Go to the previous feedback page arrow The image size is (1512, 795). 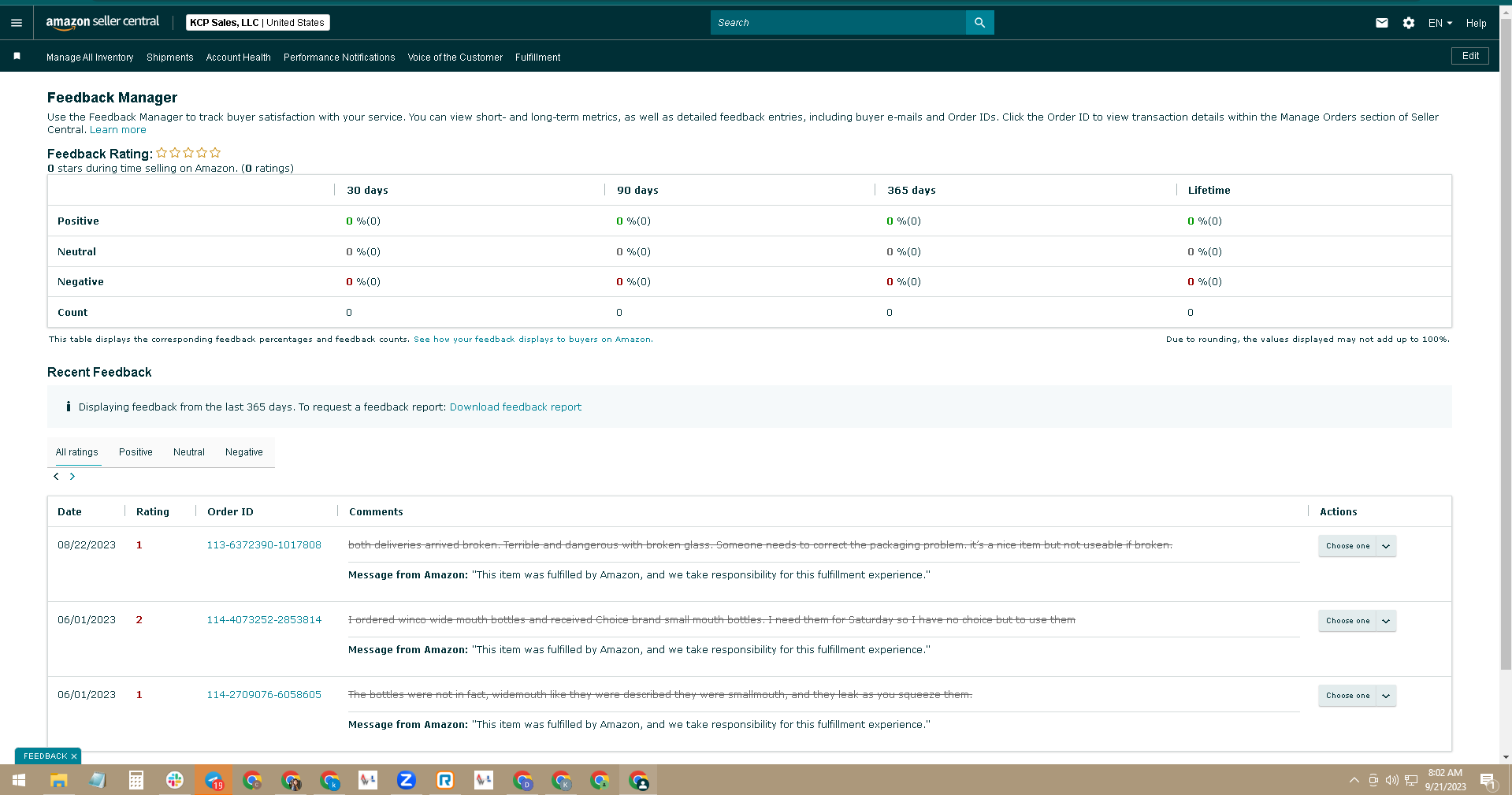(x=56, y=477)
